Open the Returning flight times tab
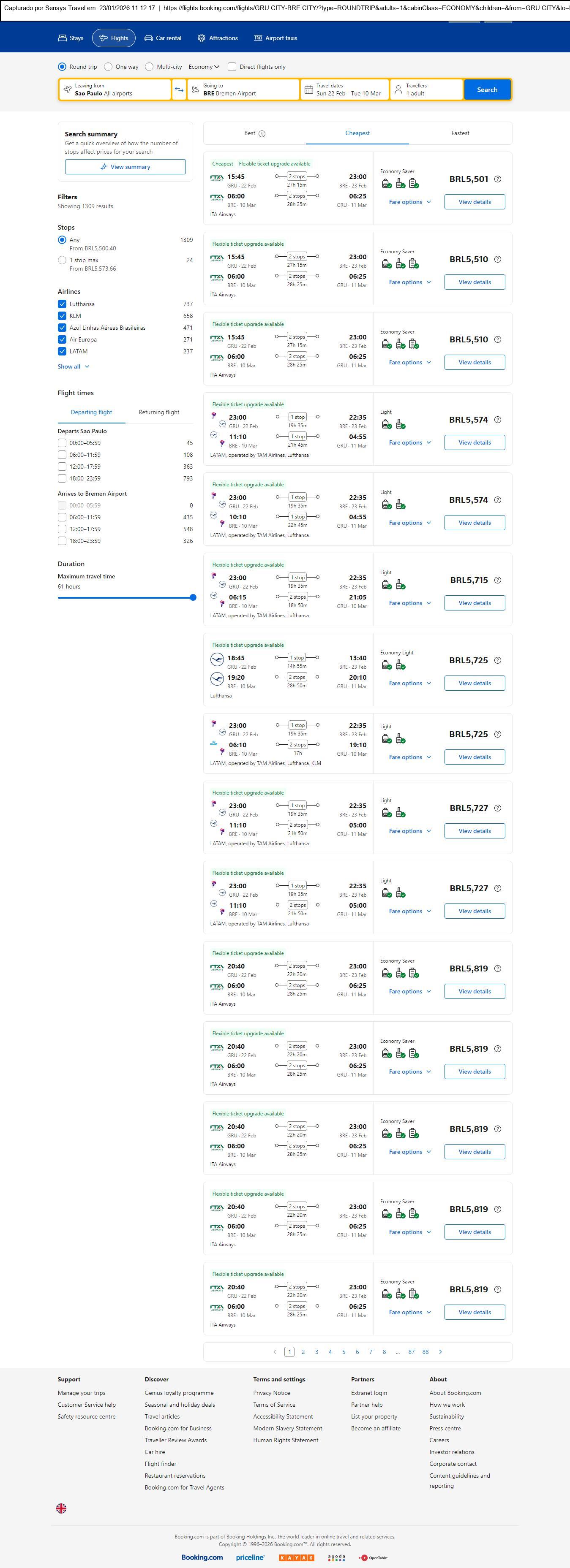The height and width of the screenshot is (1568, 570). pyautogui.click(x=159, y=412)
